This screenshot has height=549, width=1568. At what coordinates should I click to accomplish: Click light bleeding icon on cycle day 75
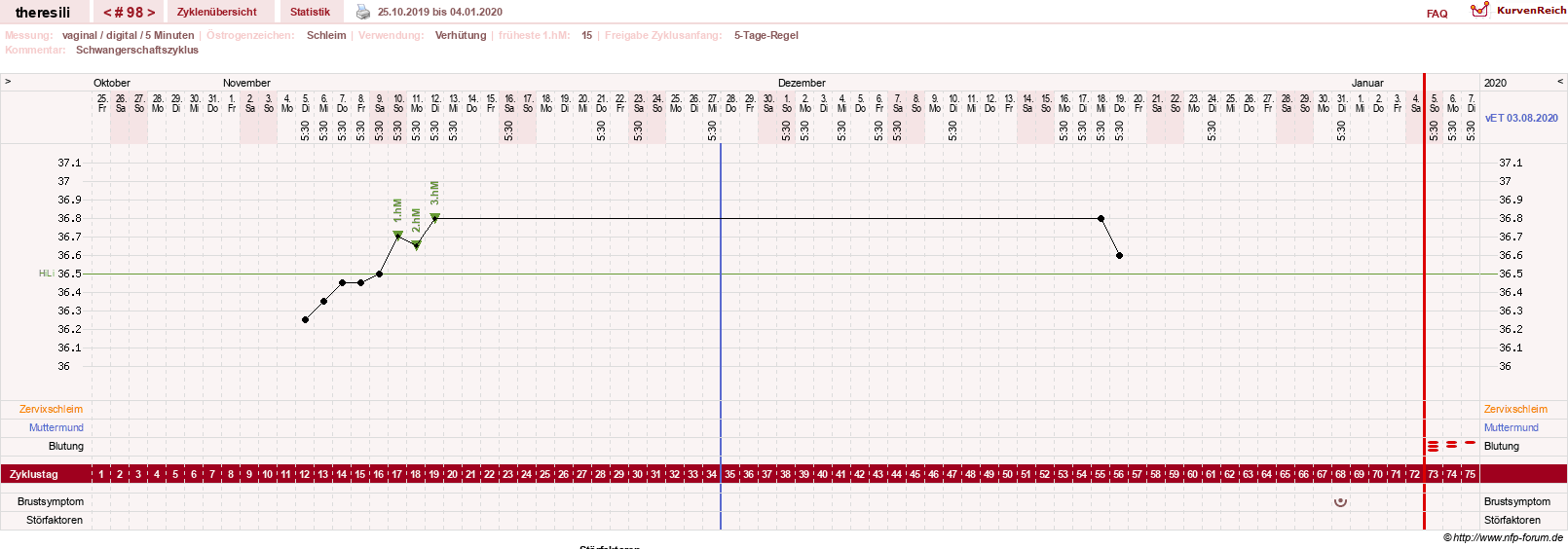pyautogui.click(x=1470, y=442)
